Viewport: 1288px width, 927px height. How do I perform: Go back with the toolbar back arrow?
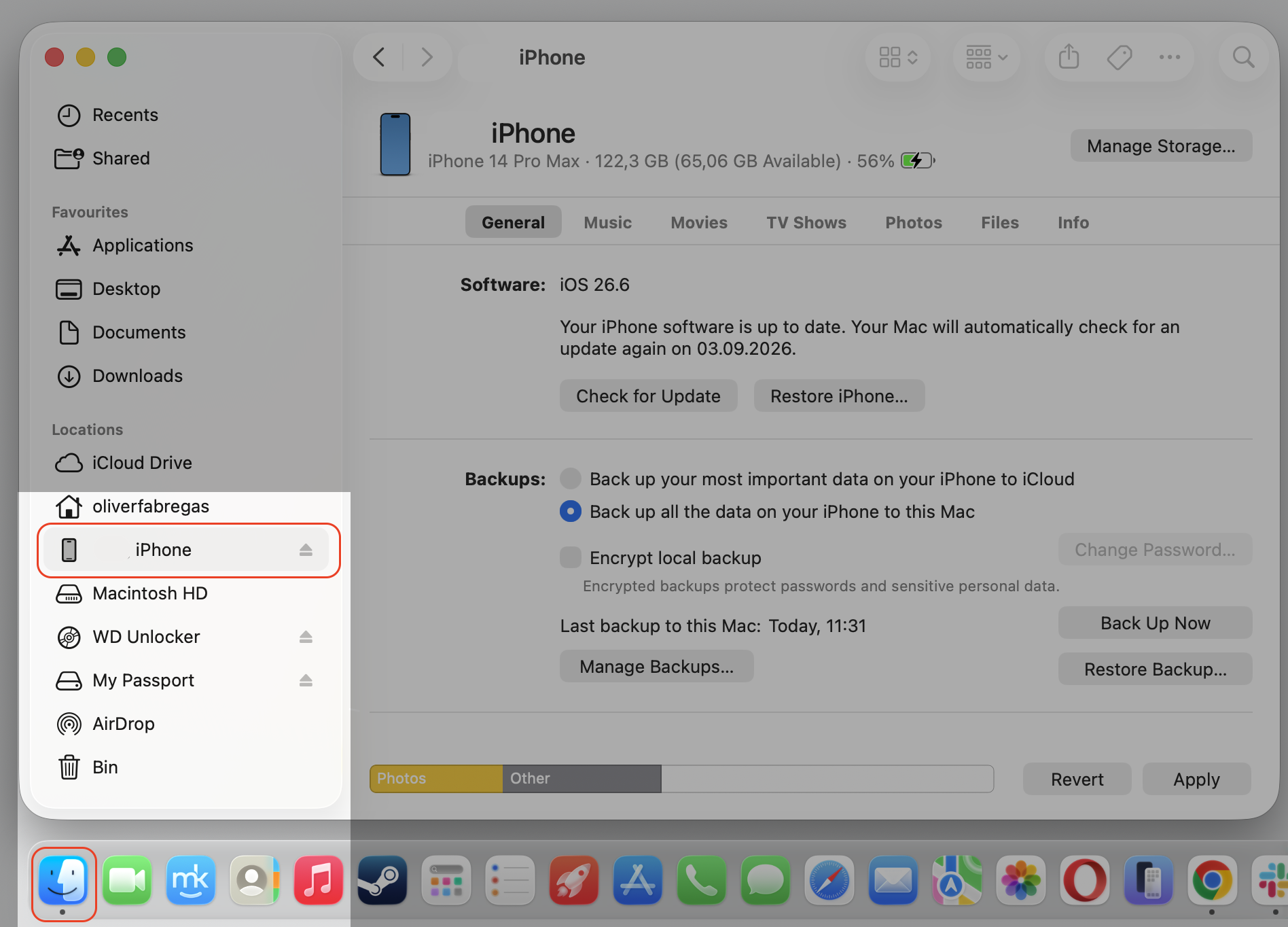coord(379,57)
